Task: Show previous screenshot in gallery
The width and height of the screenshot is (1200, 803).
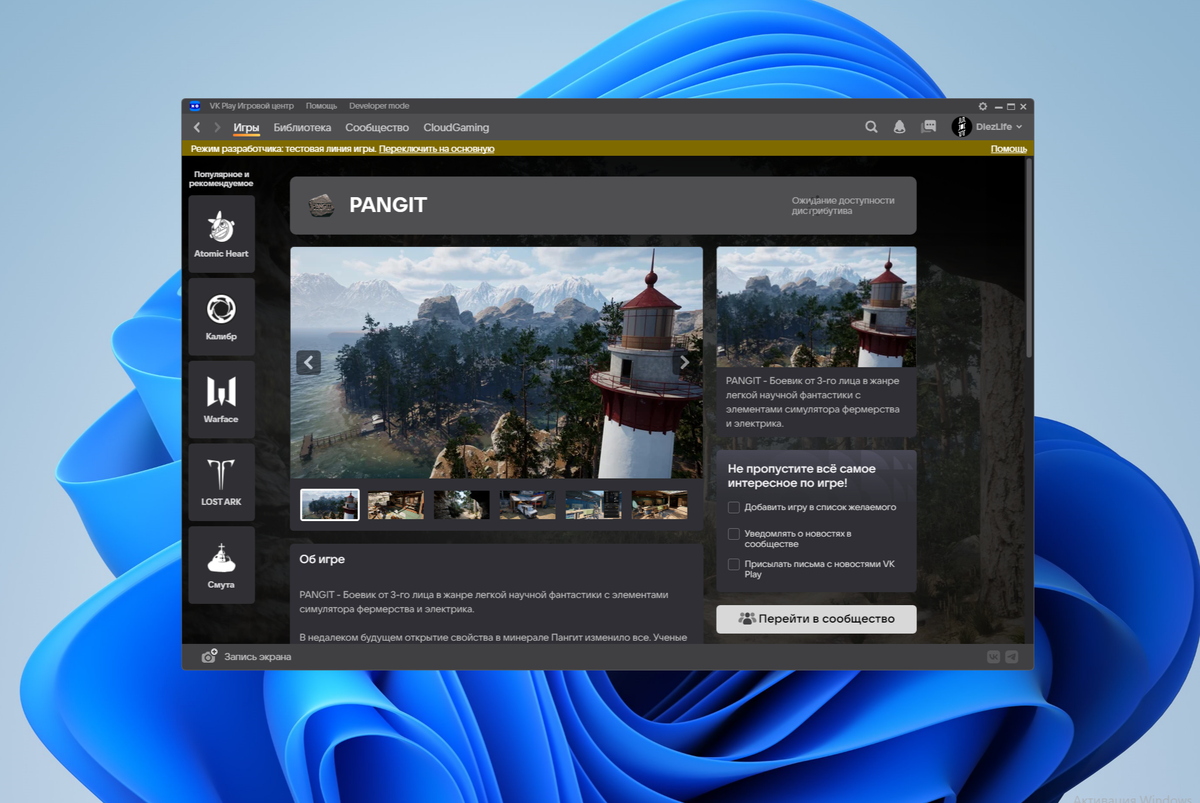Action: pos(309,362)
